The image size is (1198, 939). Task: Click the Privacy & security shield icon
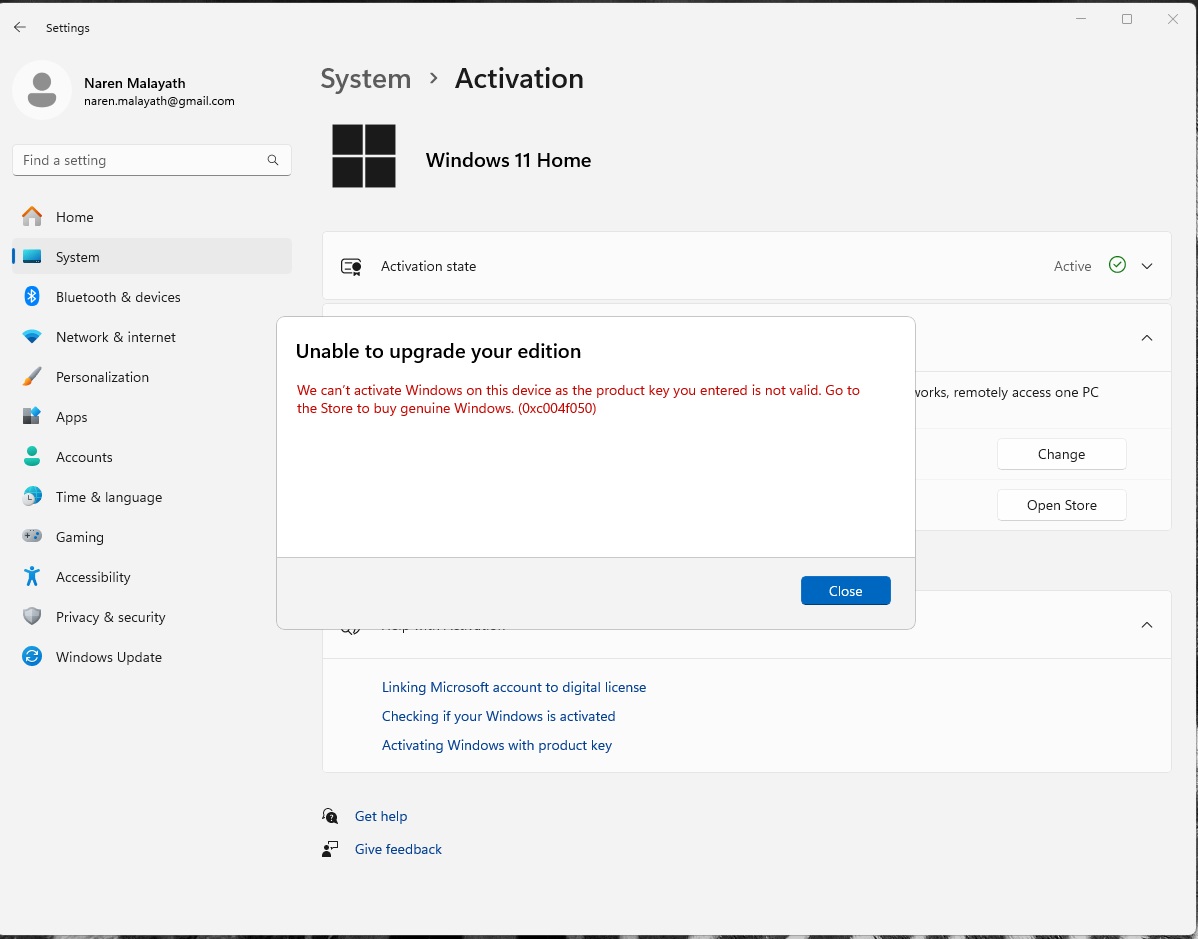[x=32, y=617]
